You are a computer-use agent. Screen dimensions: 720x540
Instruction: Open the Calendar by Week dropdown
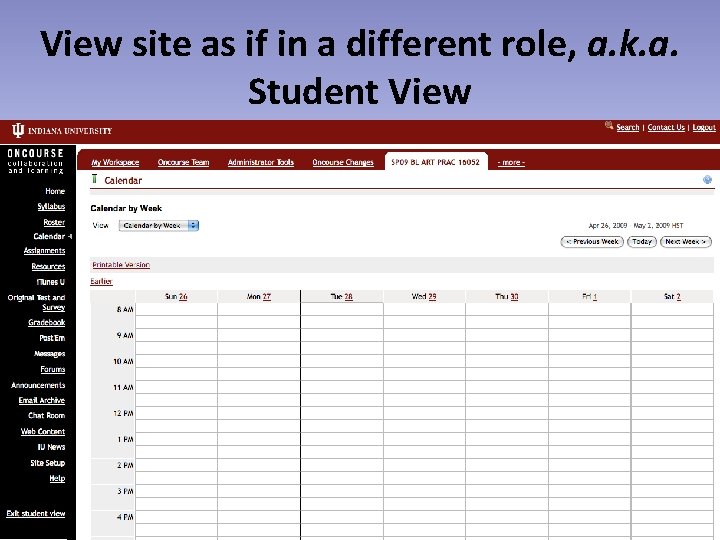[x=159, y=225]
